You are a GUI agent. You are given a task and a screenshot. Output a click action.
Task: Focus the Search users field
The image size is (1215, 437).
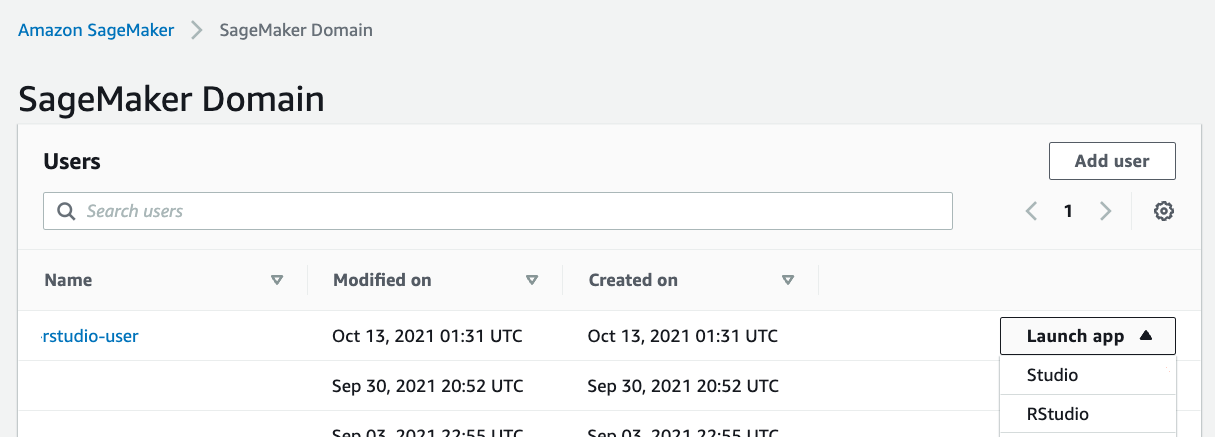(x=498, y=211)
